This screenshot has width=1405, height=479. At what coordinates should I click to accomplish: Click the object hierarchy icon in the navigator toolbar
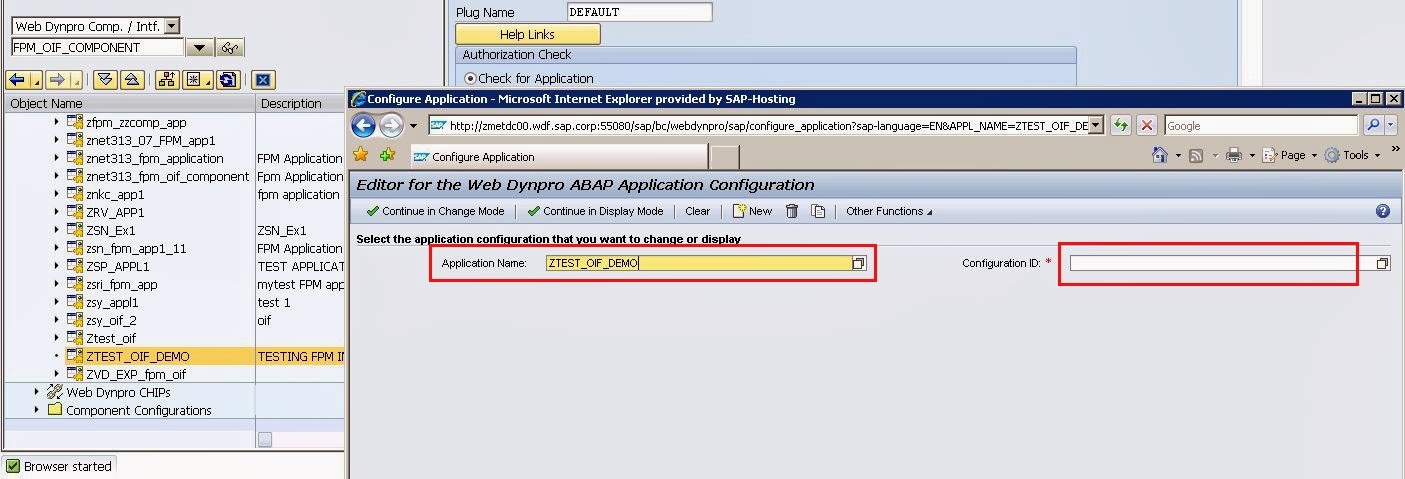pos(167,80)
